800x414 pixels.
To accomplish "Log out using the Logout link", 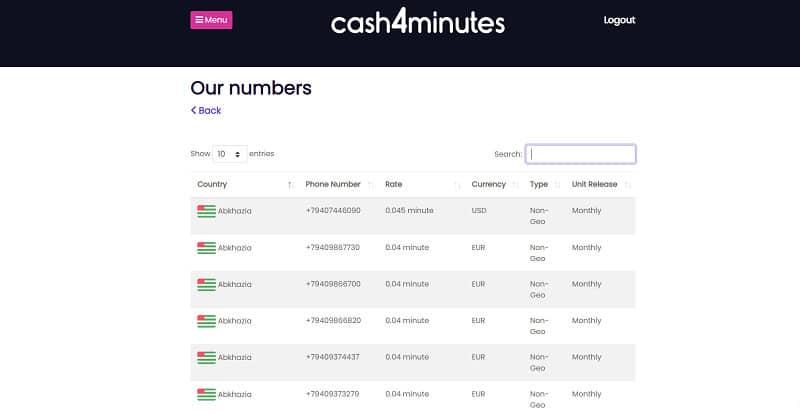I will pyautogui.click(x=619, y=20).
